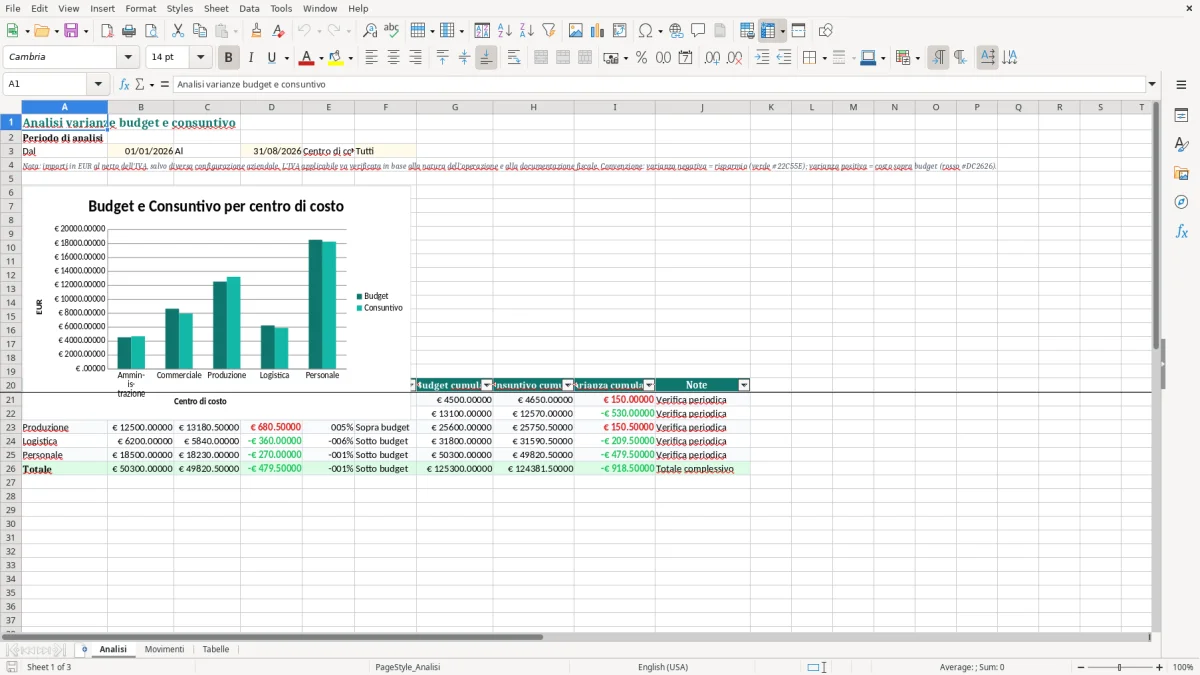Toggle Underline formatting
Viewport: 1200px width, 675px height.
pyautogui.click(x=271, y=58)
